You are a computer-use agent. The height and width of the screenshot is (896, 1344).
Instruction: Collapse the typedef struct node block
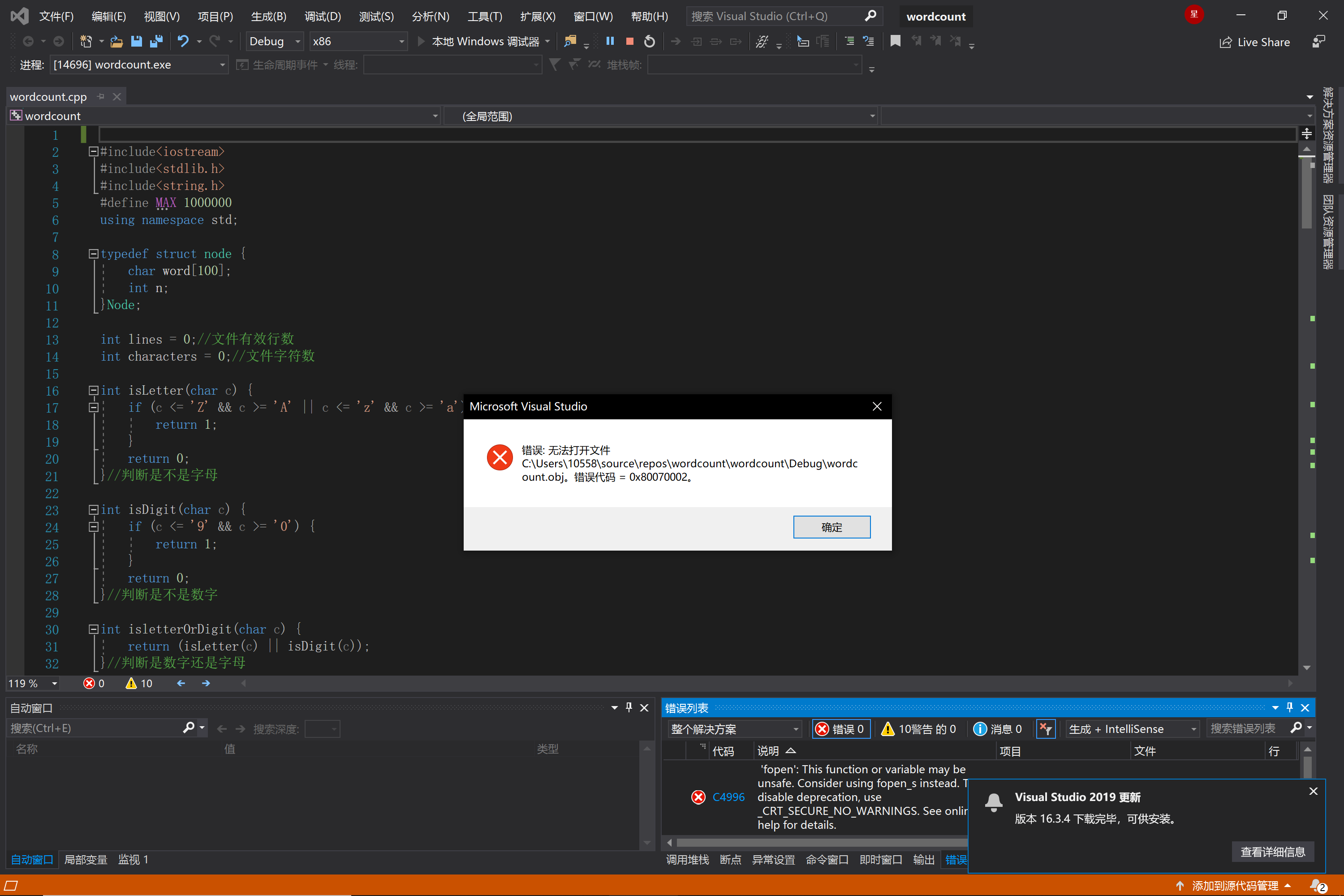click(x=93, y=254)
